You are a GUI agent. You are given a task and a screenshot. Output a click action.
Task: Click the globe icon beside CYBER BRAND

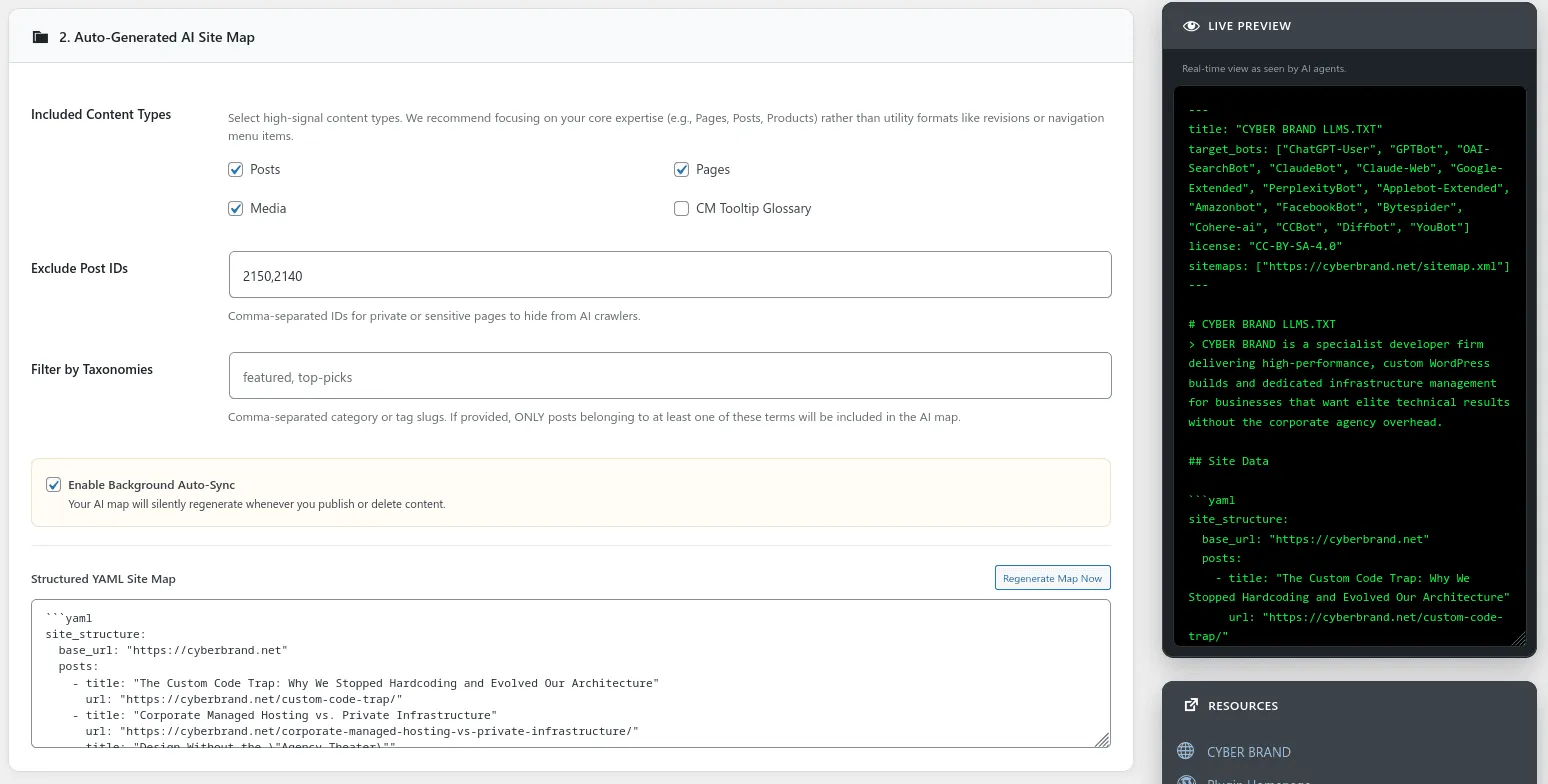(x=1186, y=751)
